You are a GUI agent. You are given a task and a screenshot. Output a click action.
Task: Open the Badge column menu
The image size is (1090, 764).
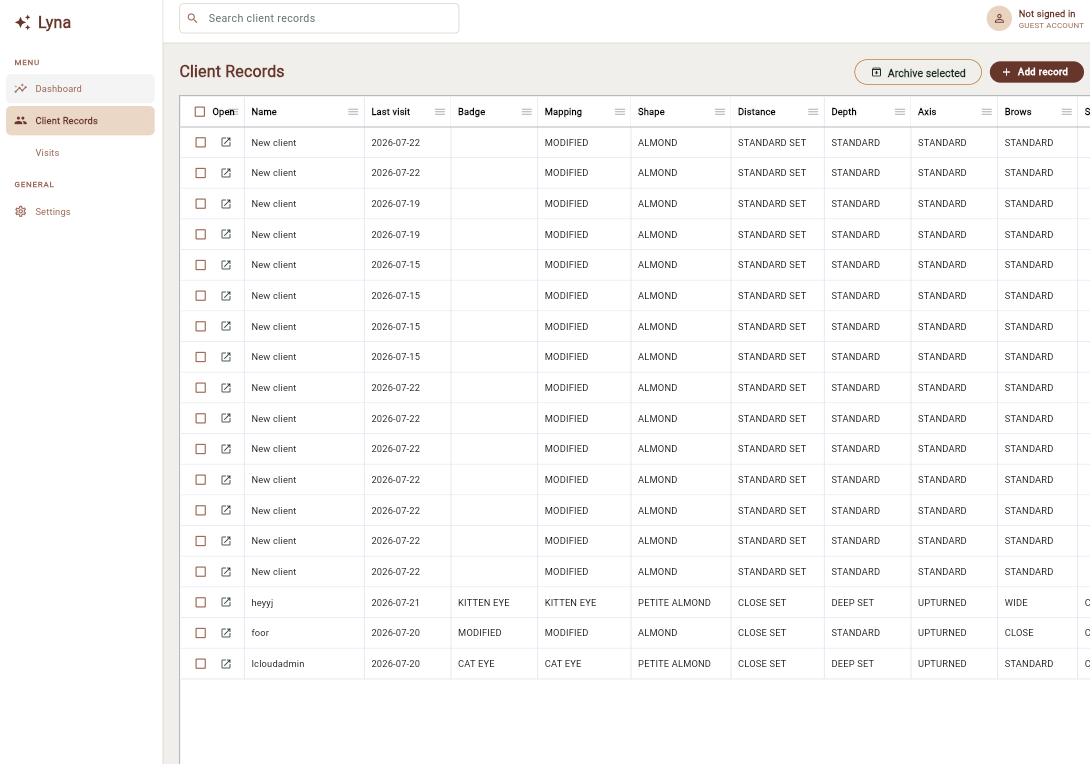click(527, 112)
